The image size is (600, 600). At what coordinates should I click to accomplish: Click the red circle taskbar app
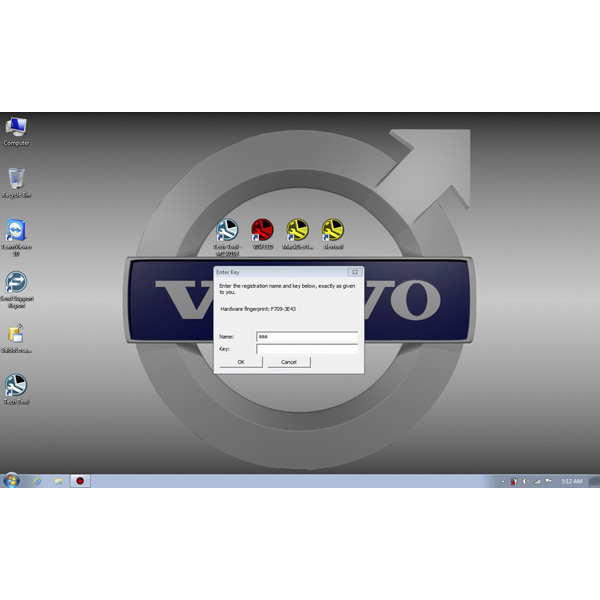tap(80, 481)
